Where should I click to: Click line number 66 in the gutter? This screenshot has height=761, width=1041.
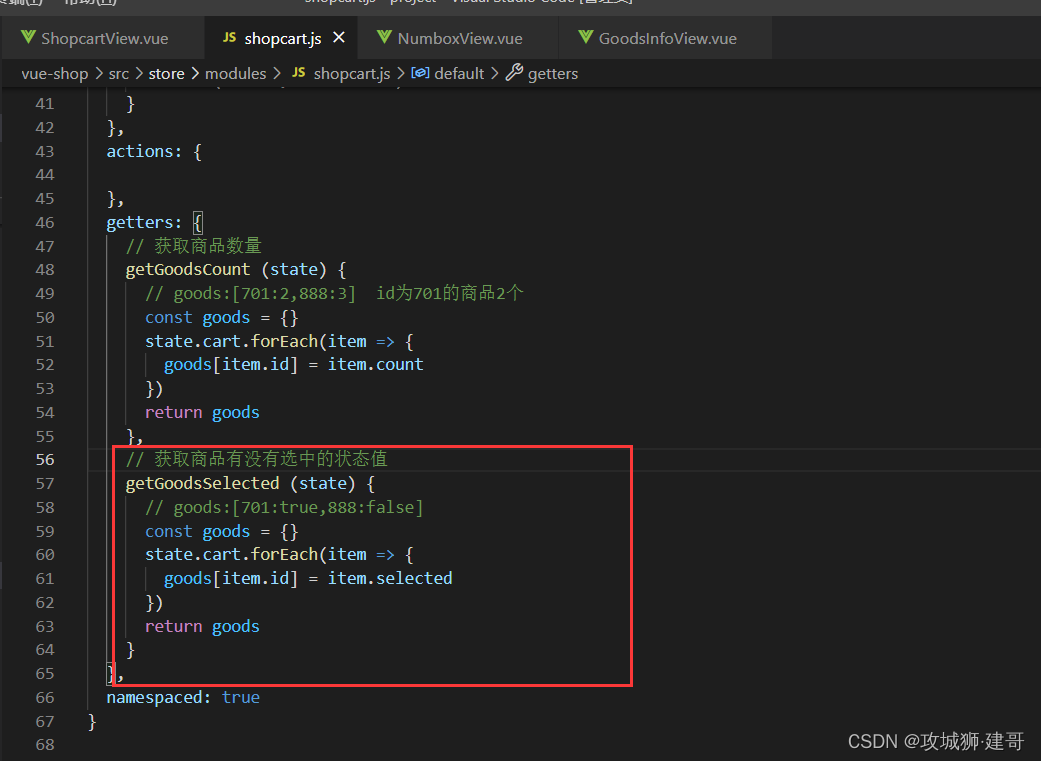[x=45, y=697]
